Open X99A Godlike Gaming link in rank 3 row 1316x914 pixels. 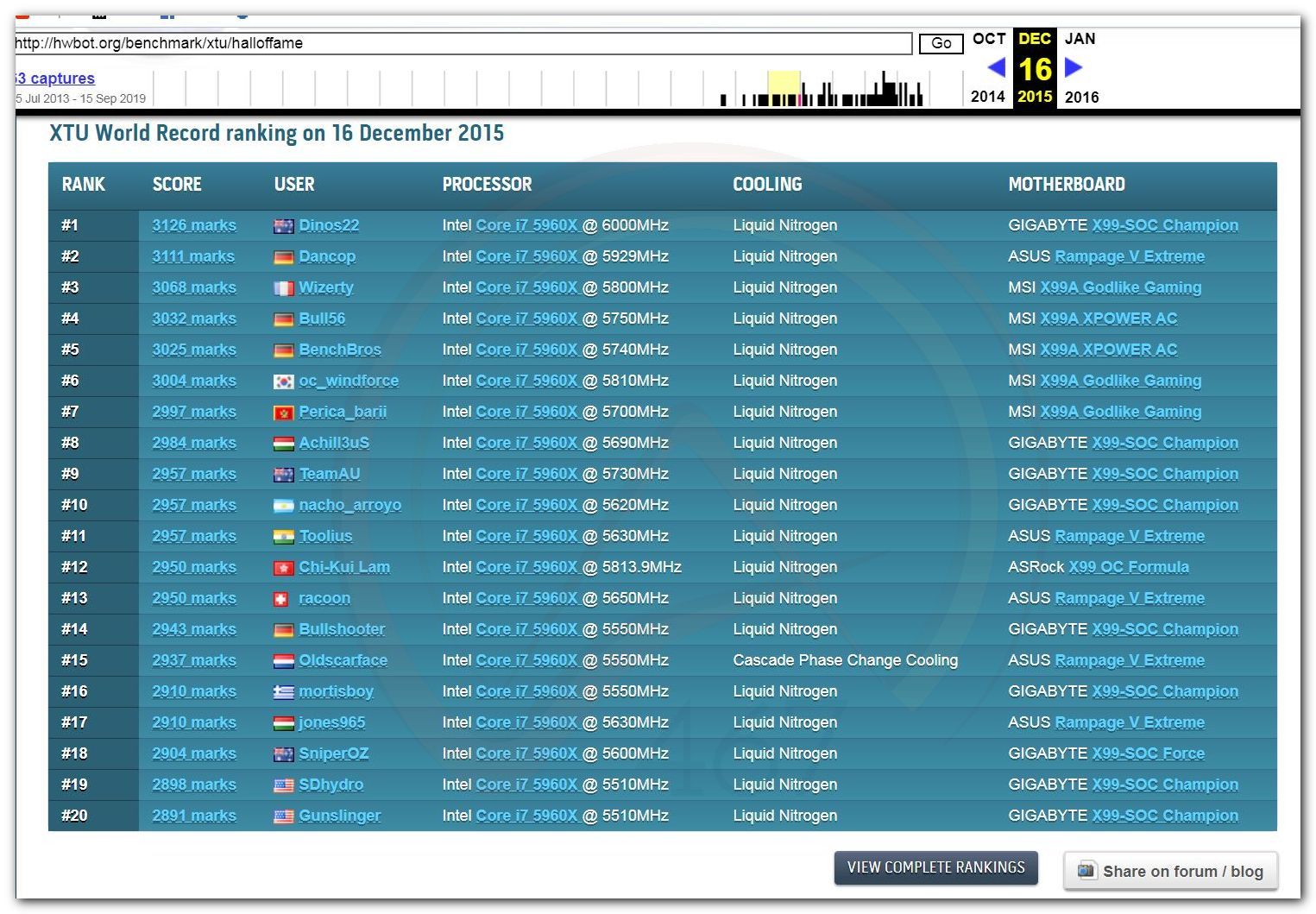coord(1121,287)
